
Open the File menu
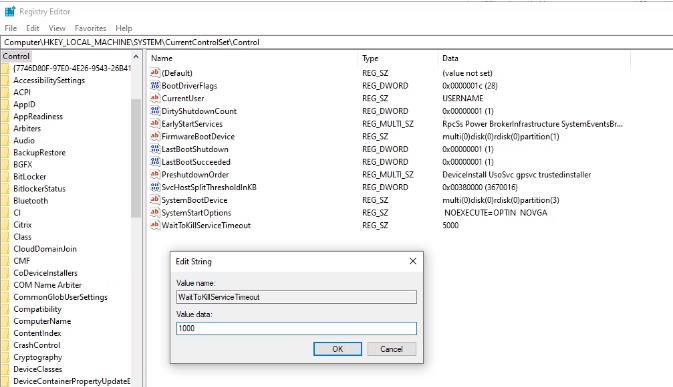(11, 28)
